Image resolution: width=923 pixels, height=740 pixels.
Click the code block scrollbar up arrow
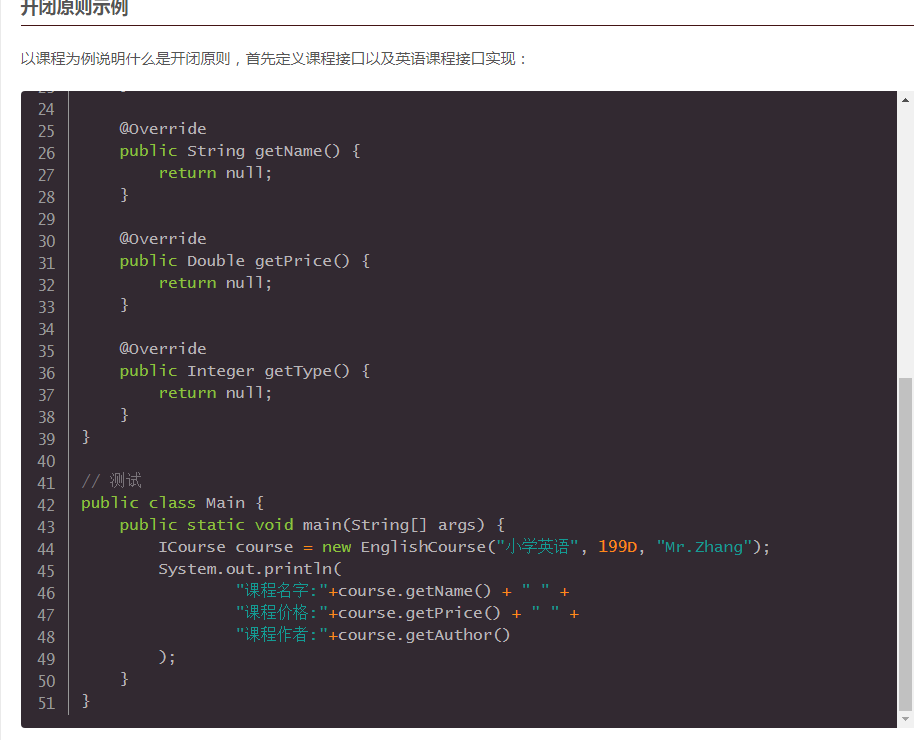click(x=905, y=100)
